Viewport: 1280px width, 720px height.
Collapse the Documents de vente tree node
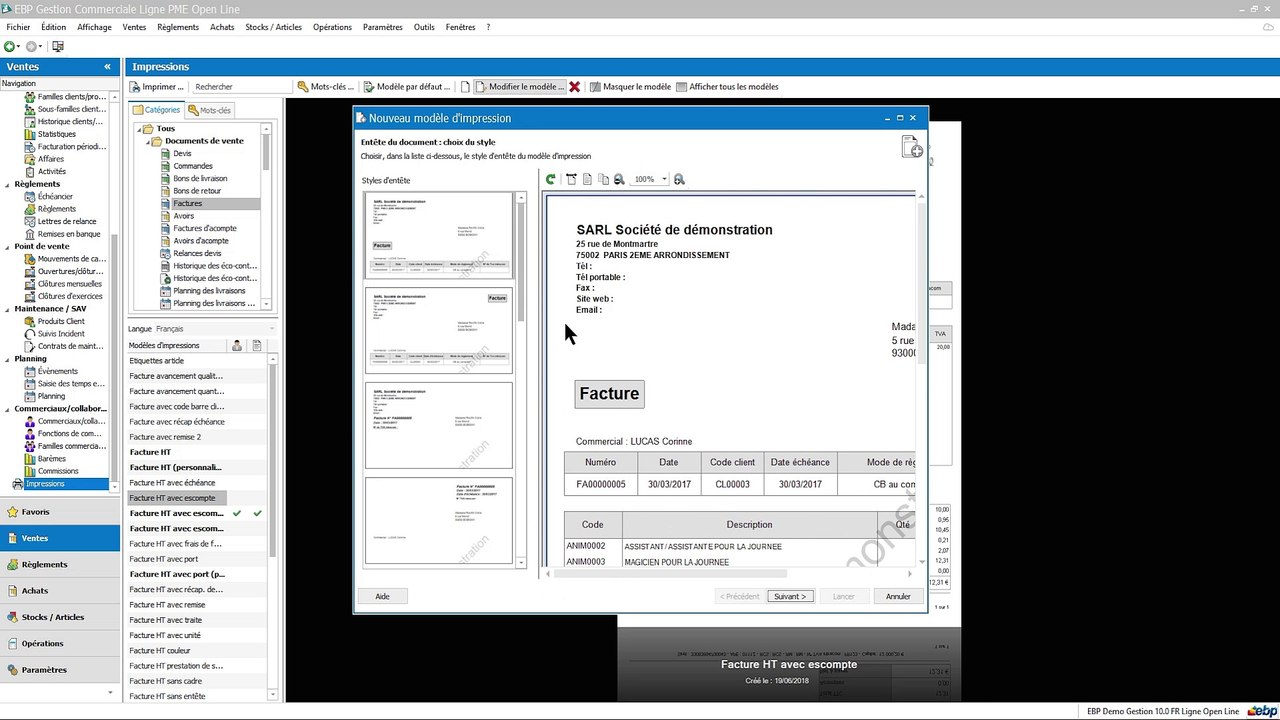(x=147, y=141)
